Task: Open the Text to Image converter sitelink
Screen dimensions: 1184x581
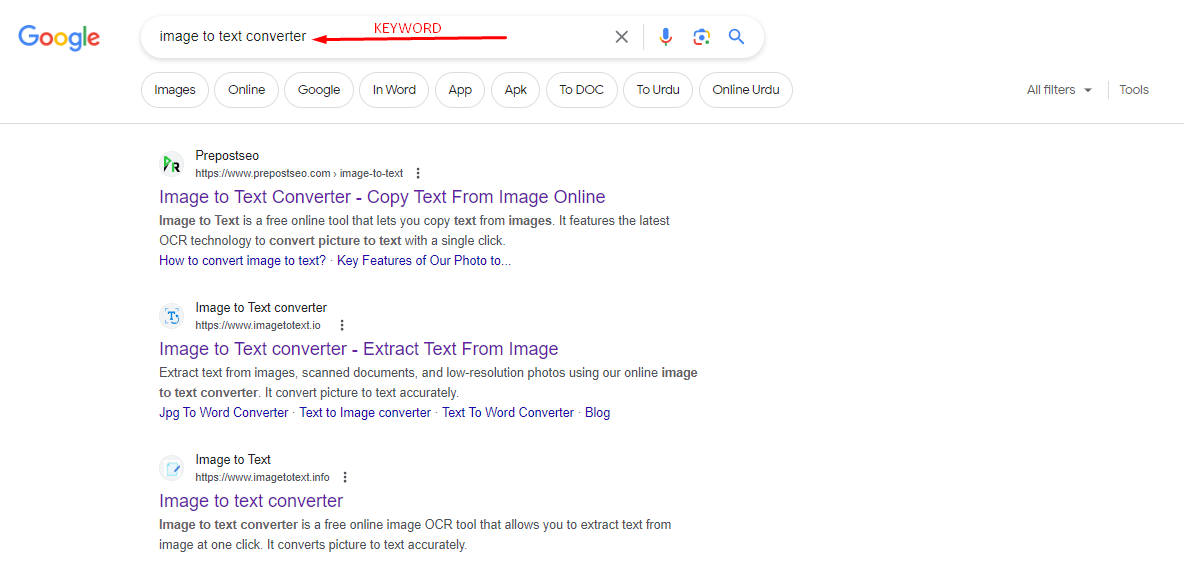Action: tap(365, 413)
